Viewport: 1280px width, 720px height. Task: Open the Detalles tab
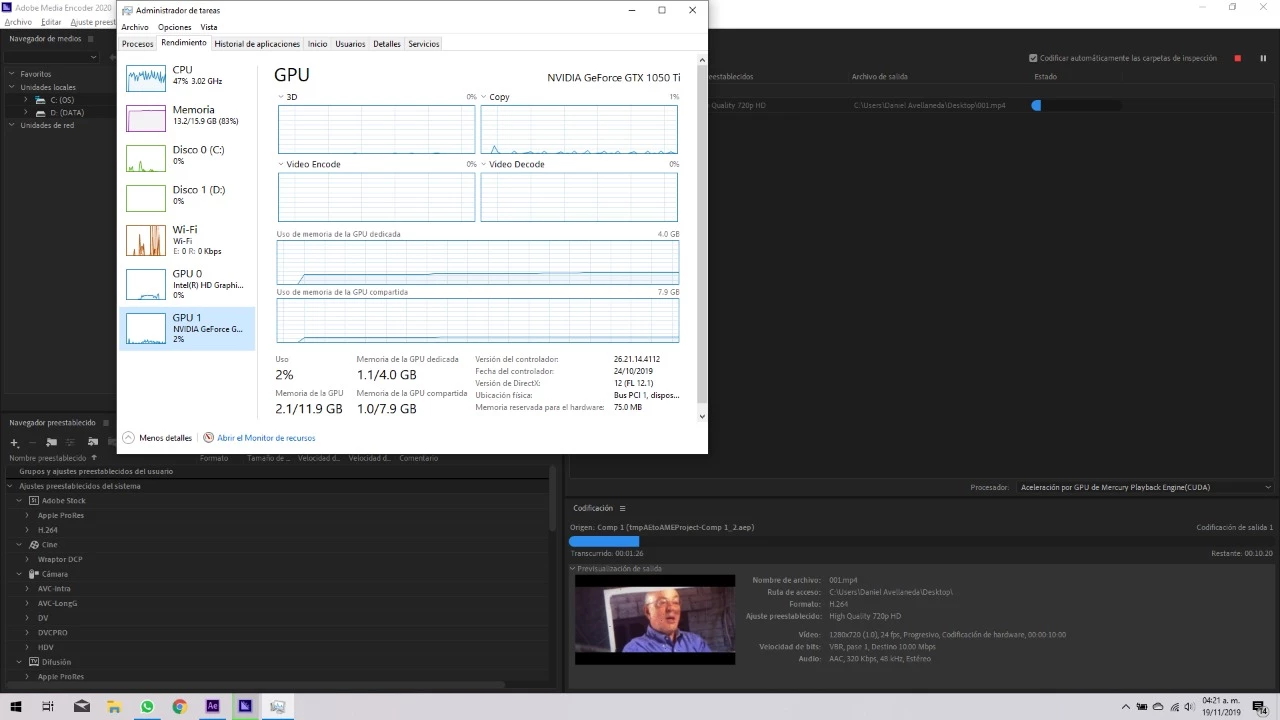tap(387, 44)
